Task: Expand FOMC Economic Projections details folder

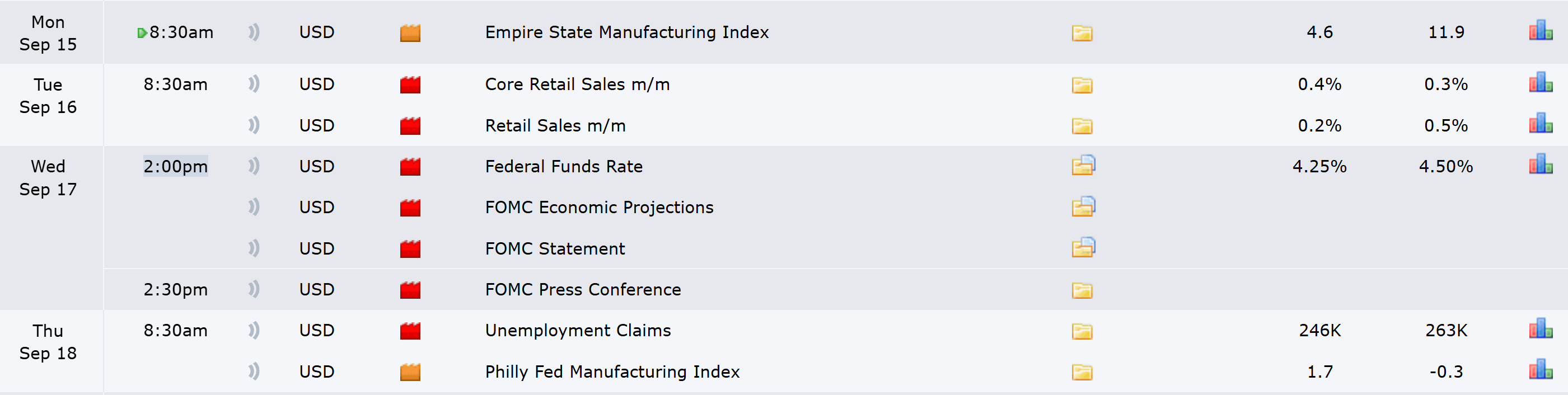Action: pyautogui.click(x=1083, y=207)
